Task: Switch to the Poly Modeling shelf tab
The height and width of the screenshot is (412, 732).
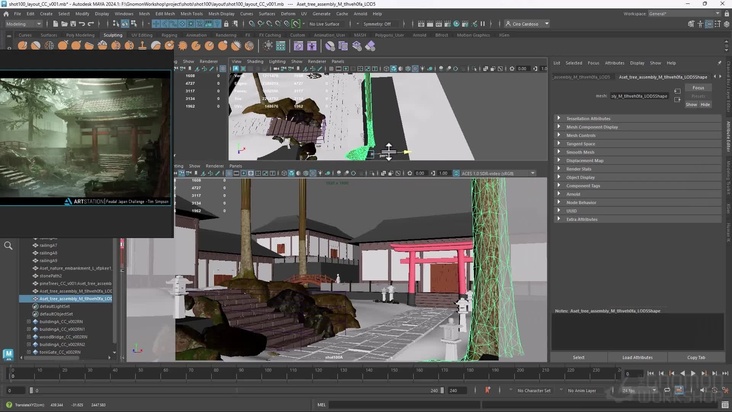Action: 80,35
